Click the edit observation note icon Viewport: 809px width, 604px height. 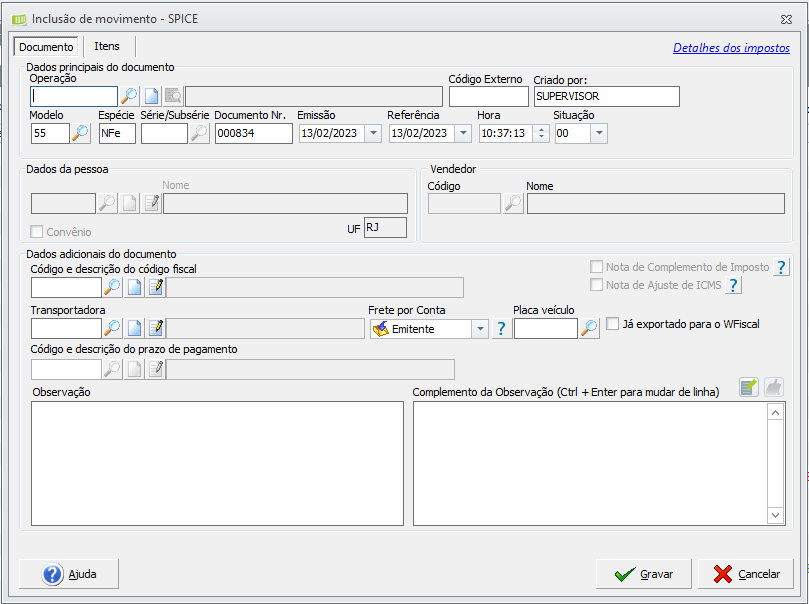coord(749,387)
